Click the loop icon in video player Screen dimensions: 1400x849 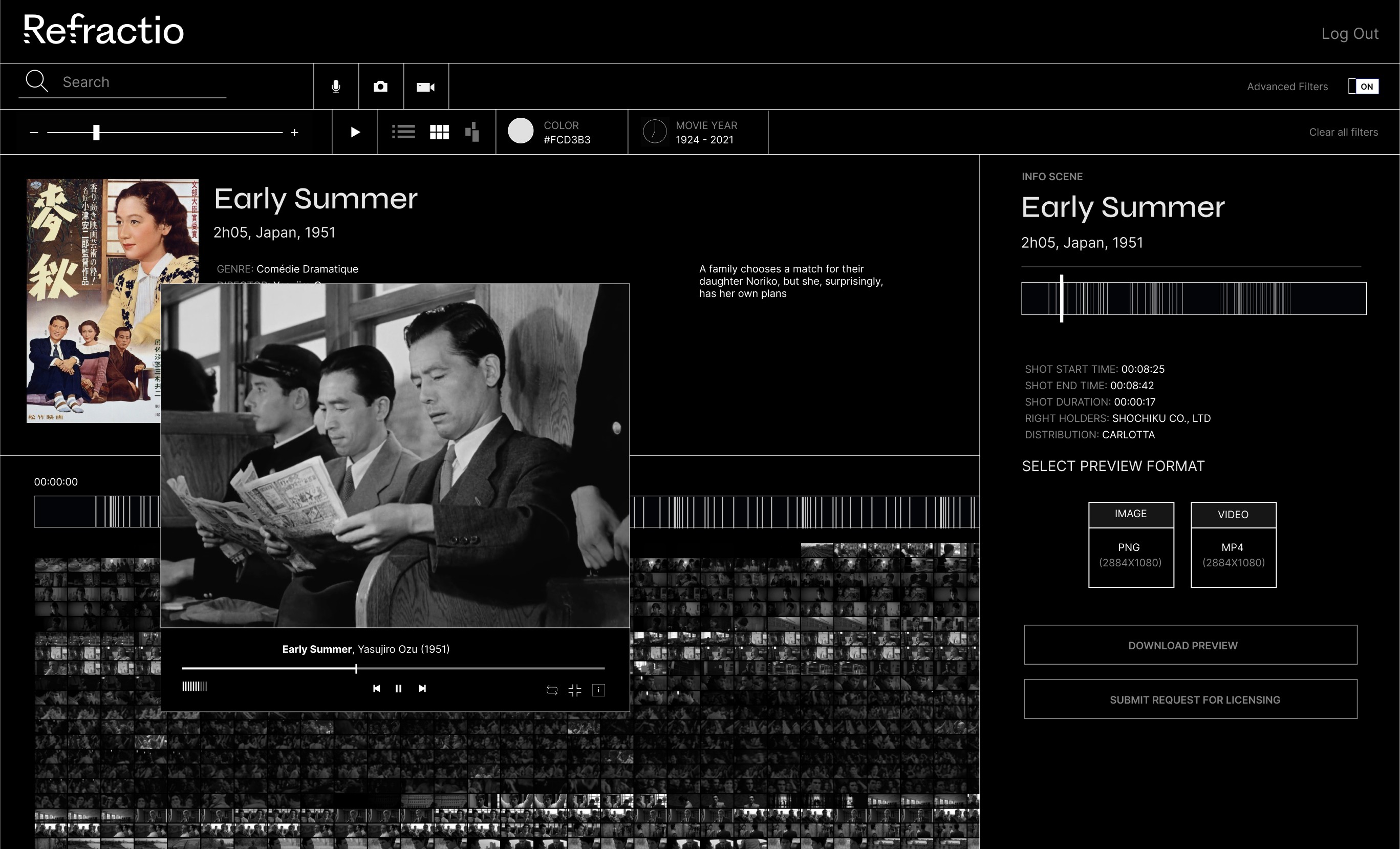552,690
